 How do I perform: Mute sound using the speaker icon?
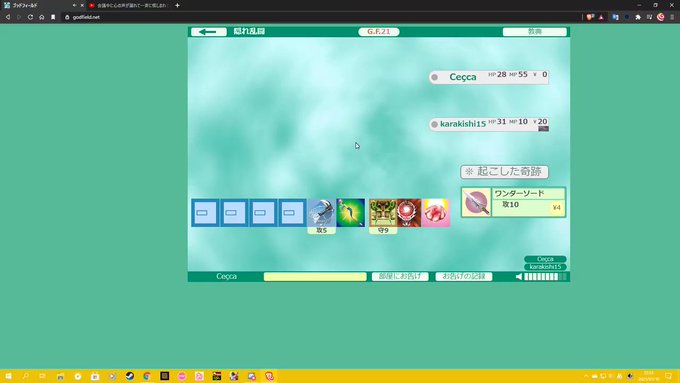[x=519, y=277]
